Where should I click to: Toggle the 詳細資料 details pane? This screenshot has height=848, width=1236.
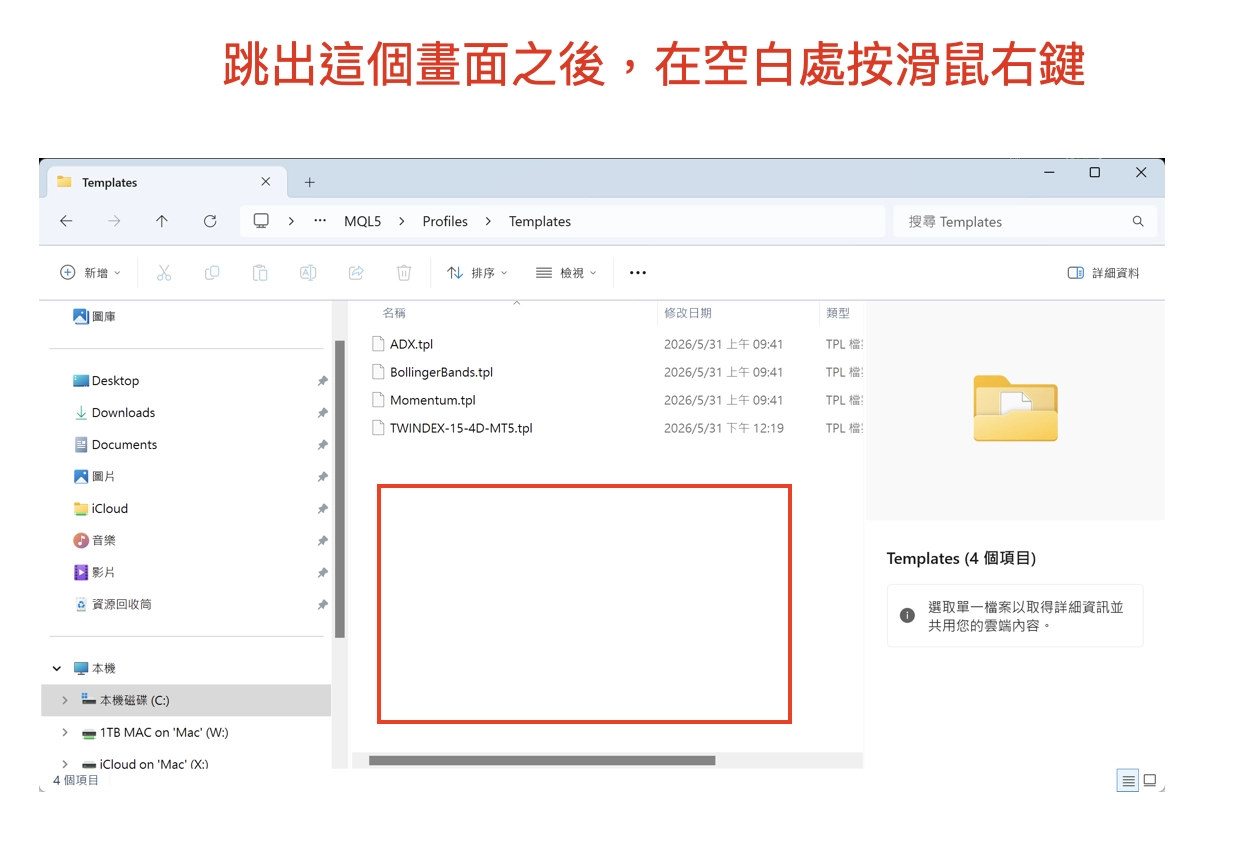click(x=1104, y=272)
